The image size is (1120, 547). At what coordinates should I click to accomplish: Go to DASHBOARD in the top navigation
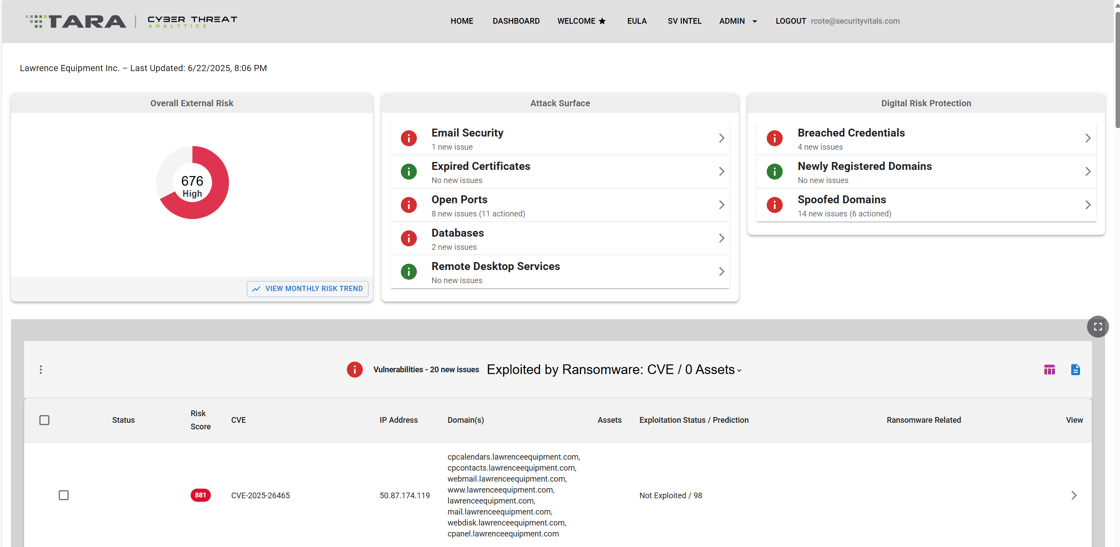pos(516,21)
